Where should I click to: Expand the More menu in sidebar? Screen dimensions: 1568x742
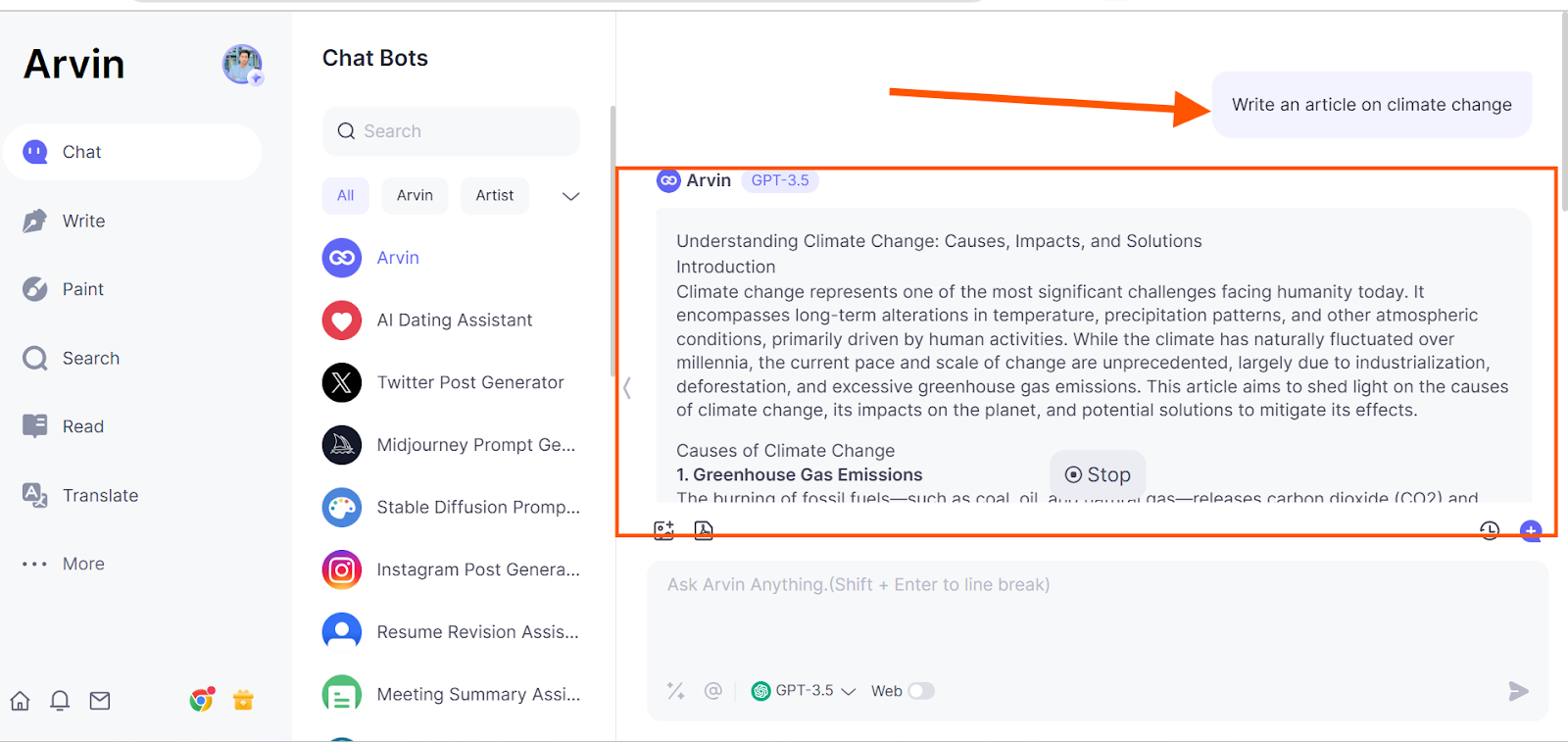[63, 564]
